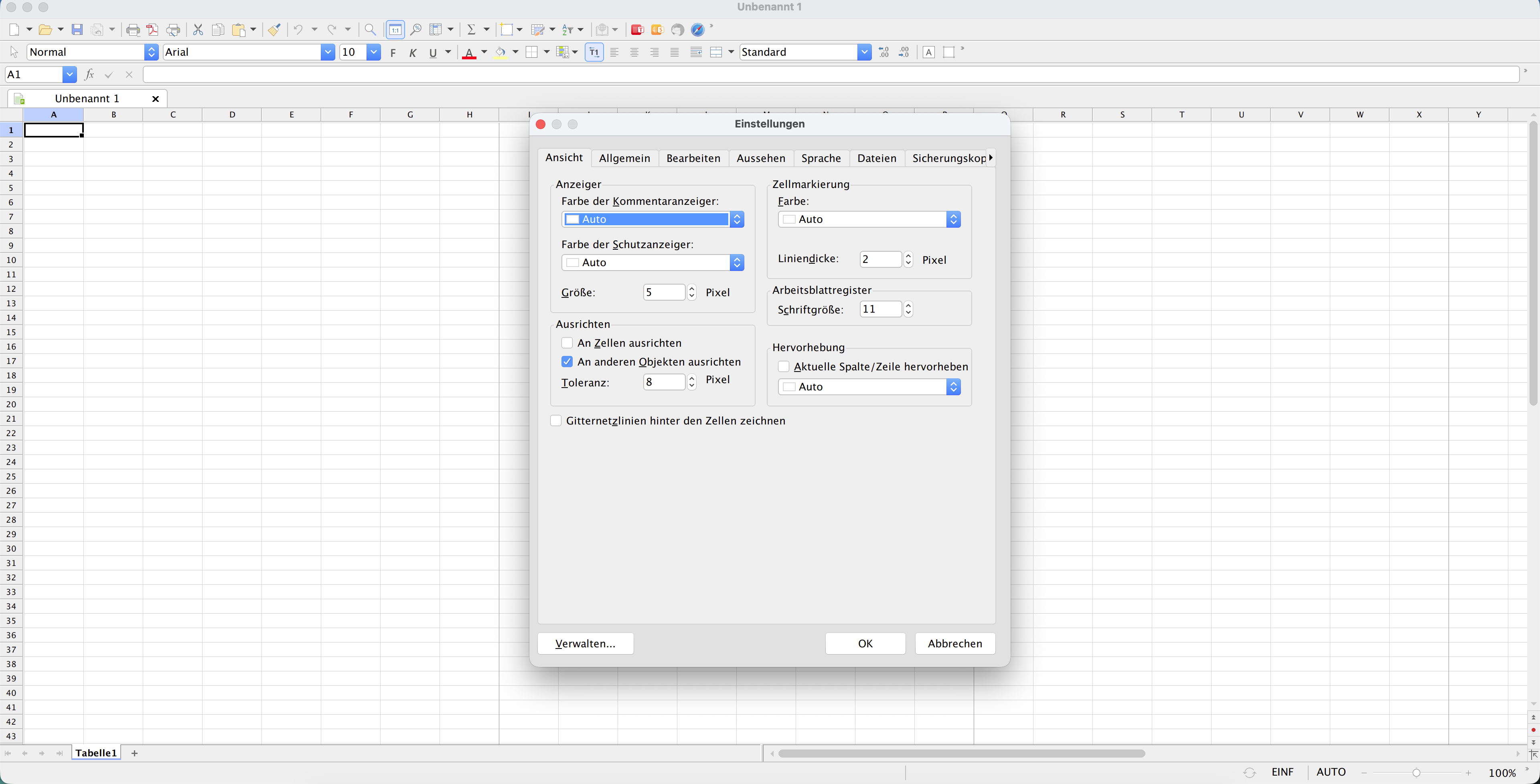This screenshot has height=784, width=1540.
Task: Enable An Zellen ausrichten checkbox
Action: click(x=567, y=343)
